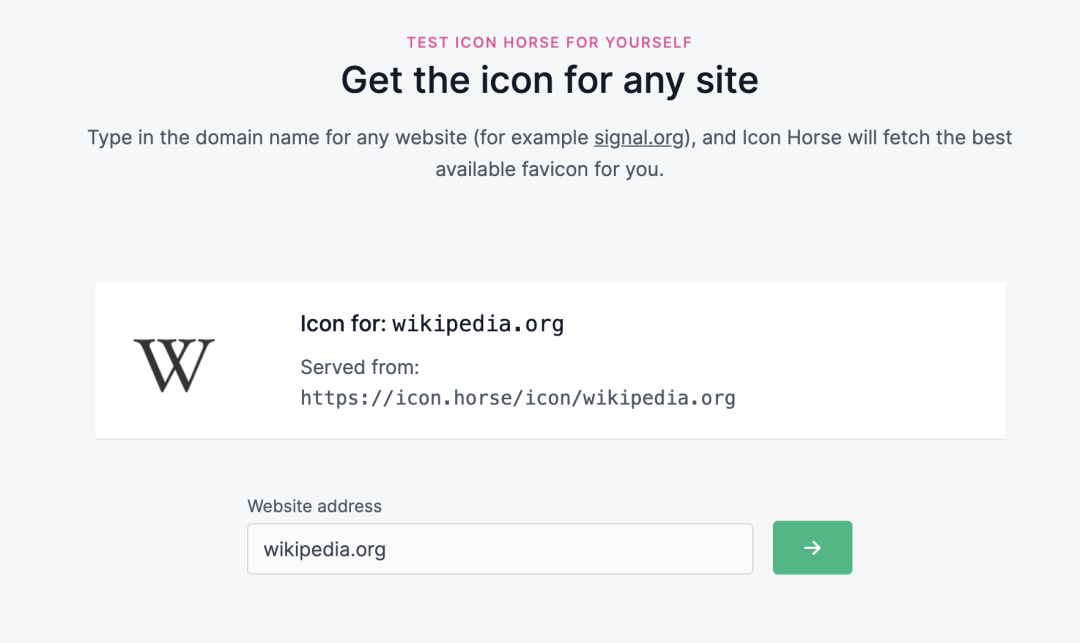Click the white arrow inside green button
The image size is (1080, 643).
pos(812,547)
